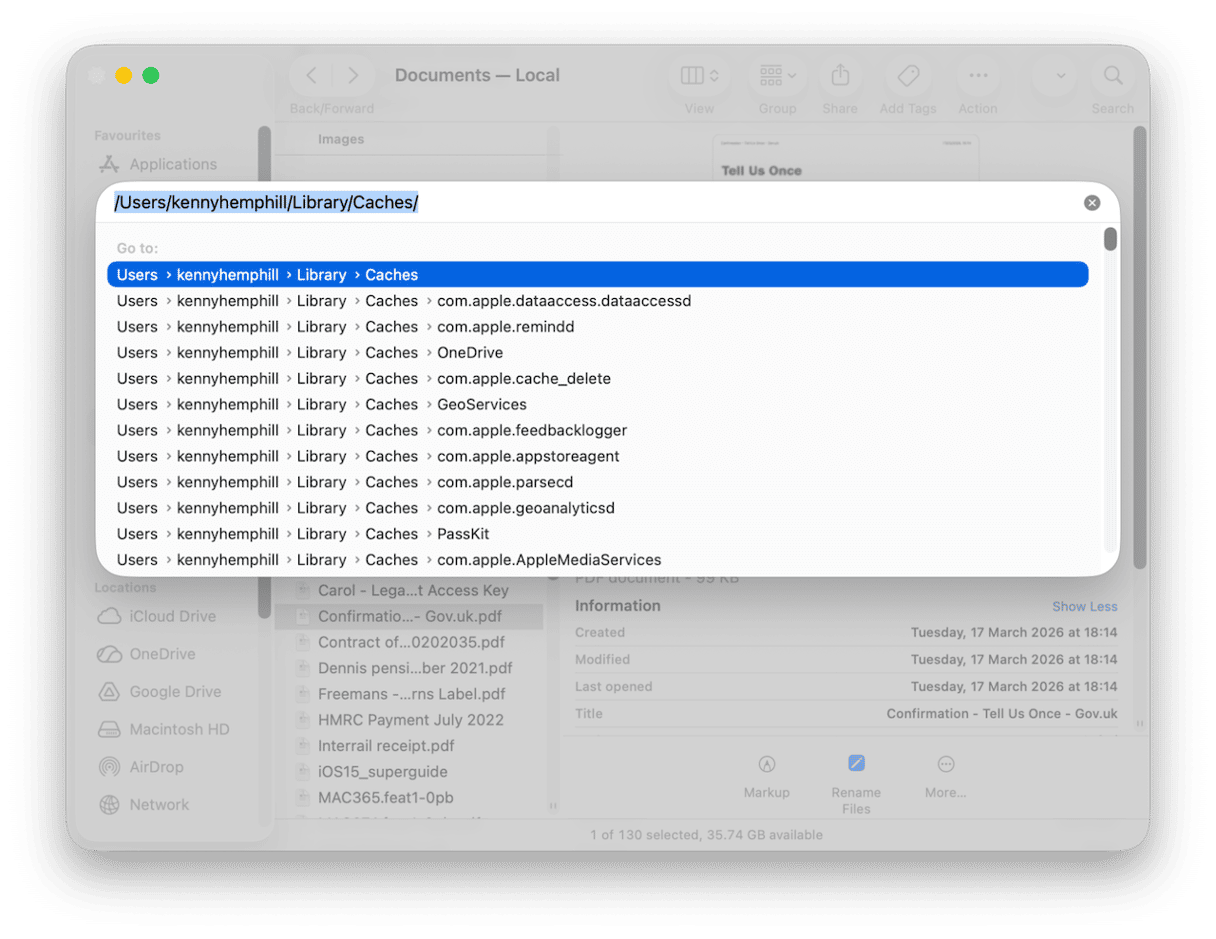The image size is (1216, 939).
Task: Clear the path field with the X button
Action: (1092, 202)
